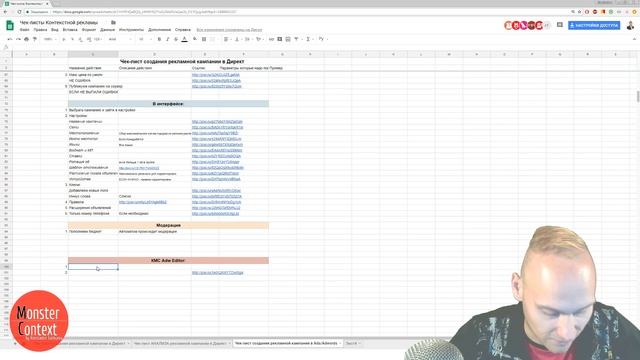Open the Вид menu

coord(55,30)
